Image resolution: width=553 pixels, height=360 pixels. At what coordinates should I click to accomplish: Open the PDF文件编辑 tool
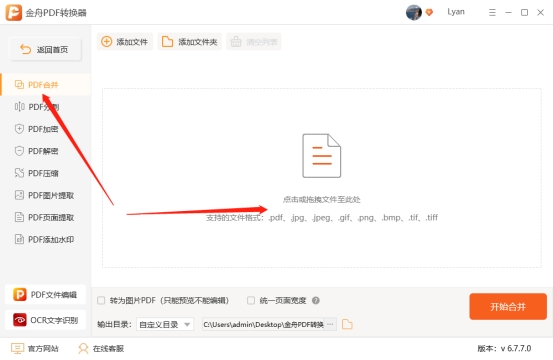pos(45,294)
